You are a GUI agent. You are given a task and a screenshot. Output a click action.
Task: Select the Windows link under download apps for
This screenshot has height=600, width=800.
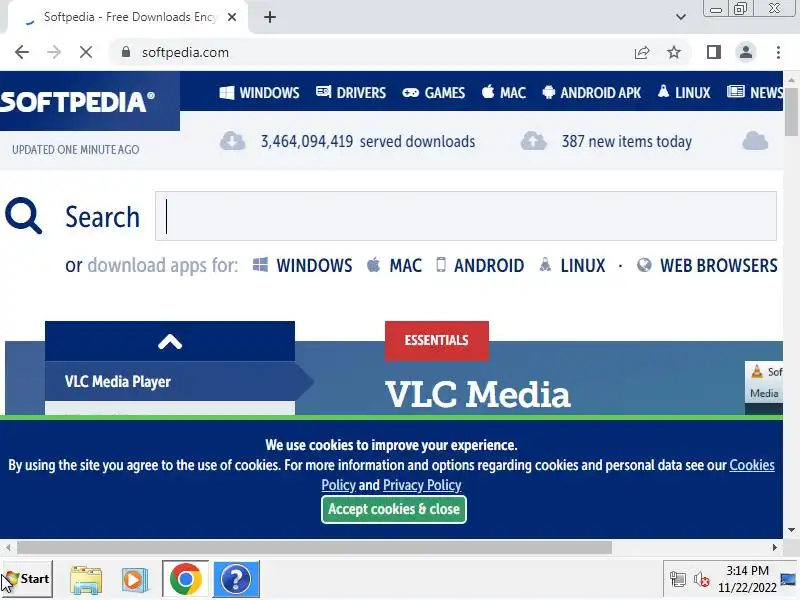pyautogui.click(x=303, y=265)
